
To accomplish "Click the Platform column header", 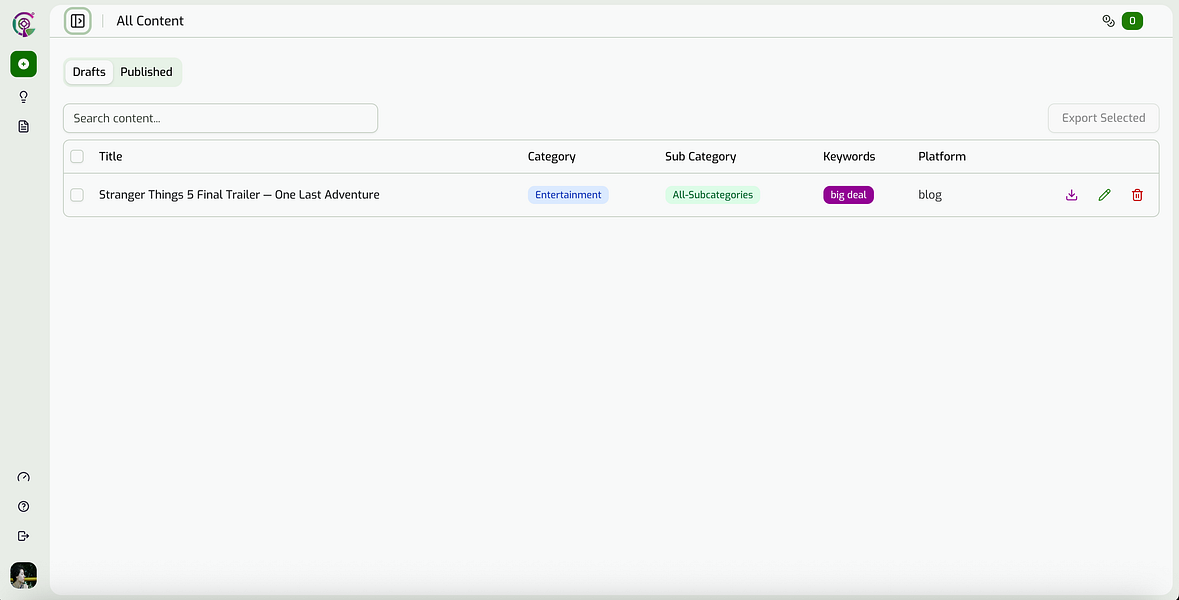I will pyautogui.click(x=941, y=156).
